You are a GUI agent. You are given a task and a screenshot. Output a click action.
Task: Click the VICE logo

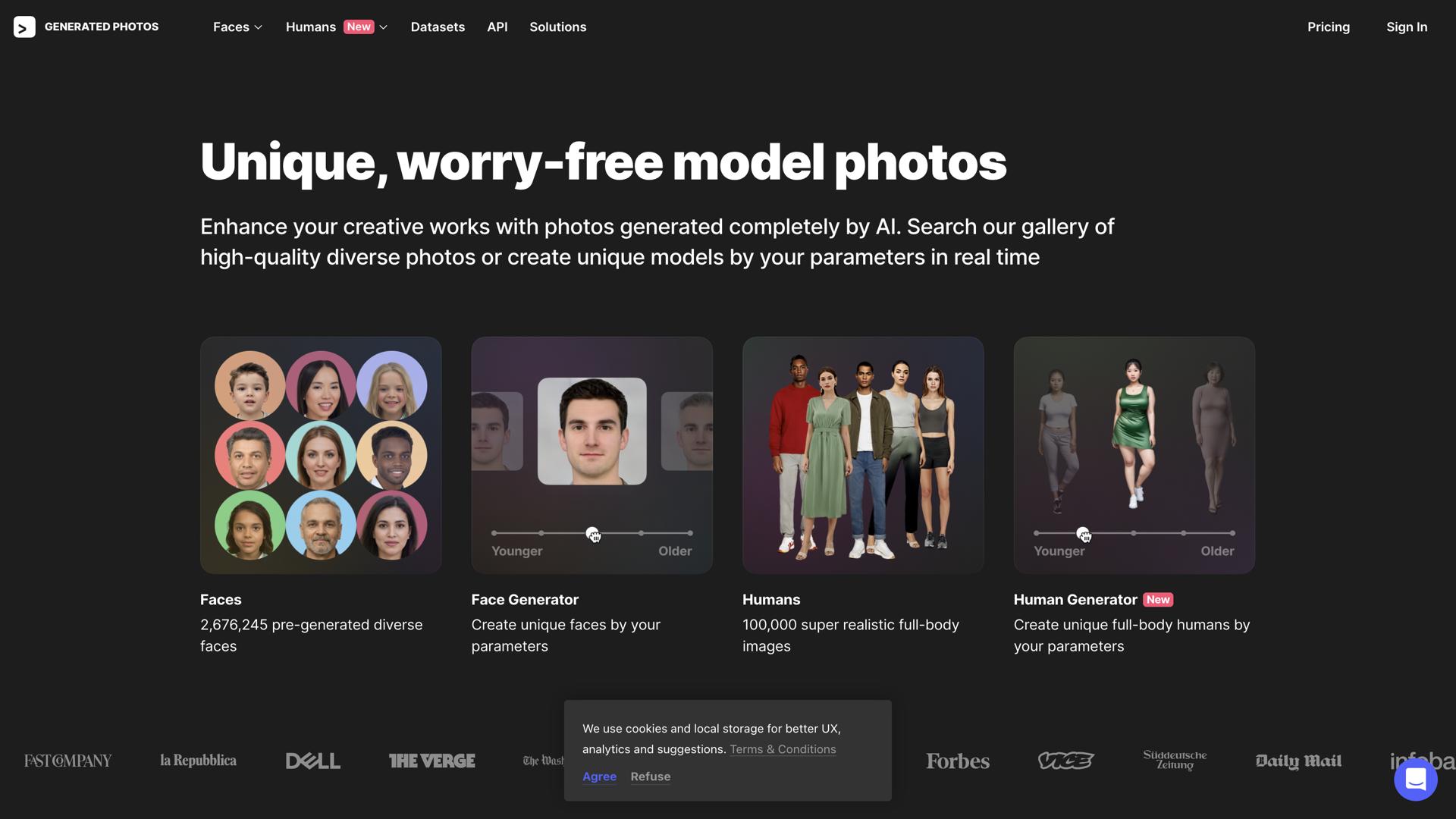pyautogui.click(x=1065, y=761)
